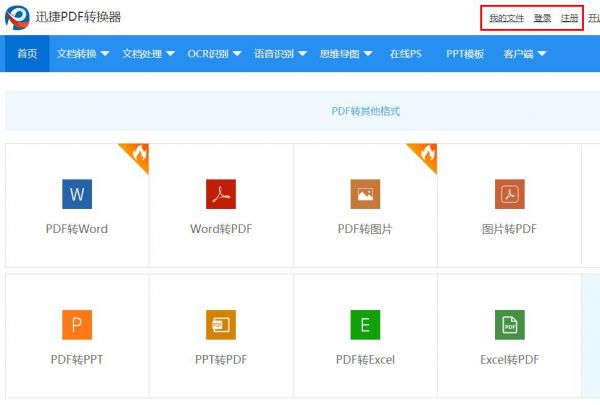Click the 登录 link
The image size is (600, 405).
pyautogui.click(x=543, y=18)
